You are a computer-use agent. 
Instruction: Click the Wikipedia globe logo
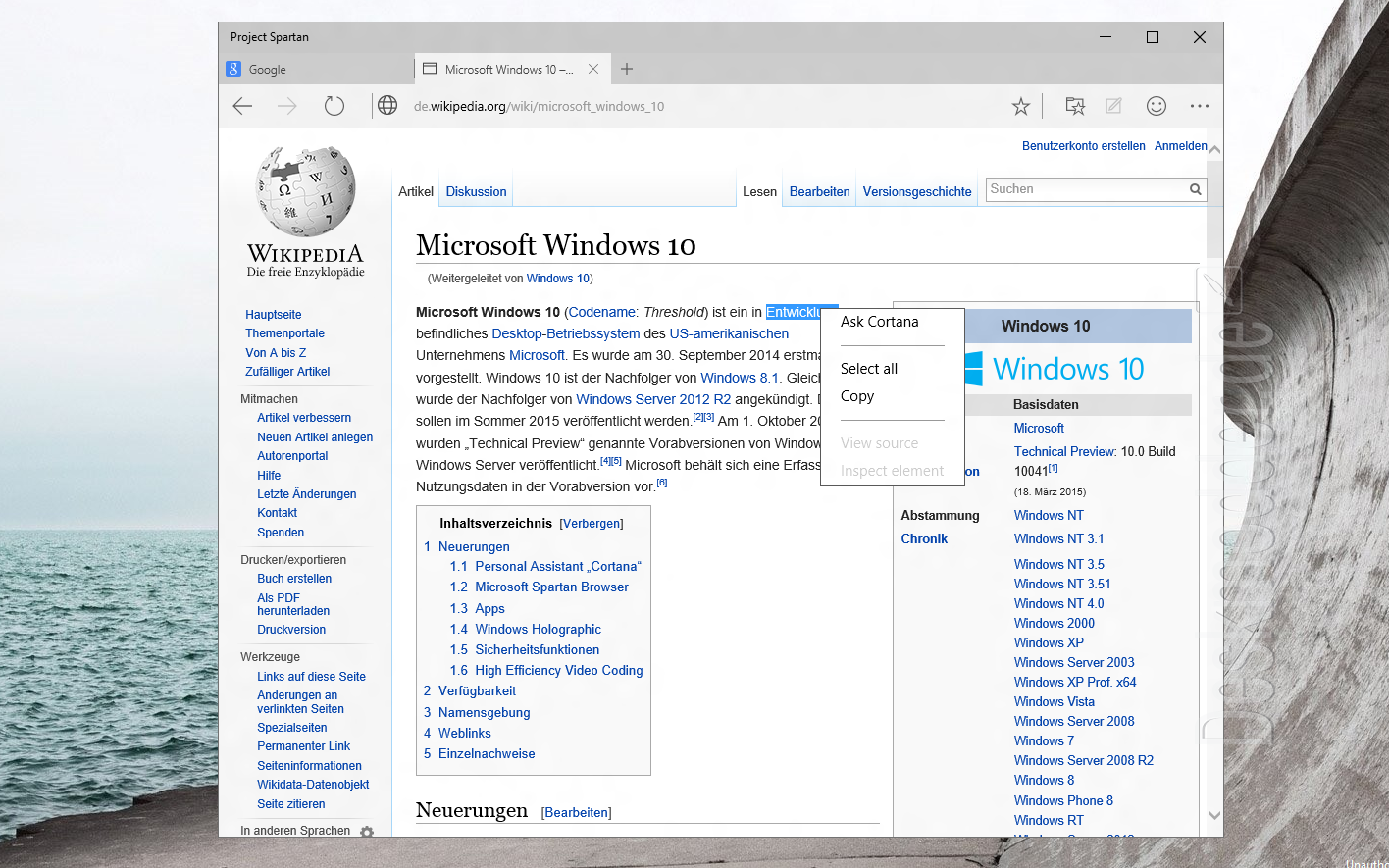click(x=305, y=191)
